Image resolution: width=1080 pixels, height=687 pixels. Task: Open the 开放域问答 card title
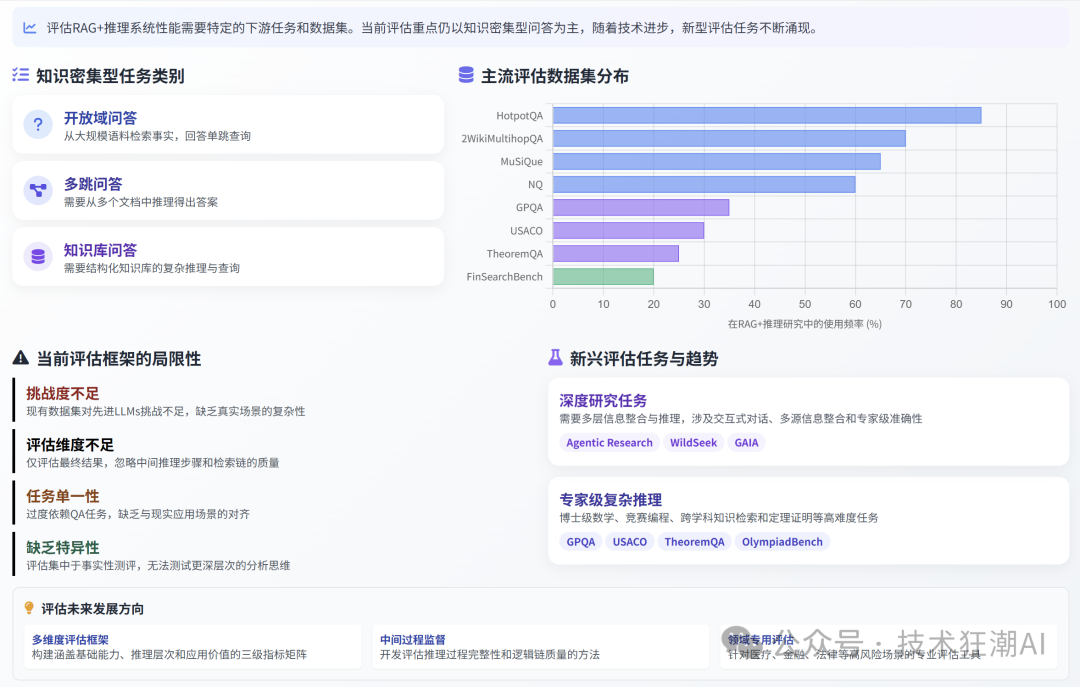[101, 118]
